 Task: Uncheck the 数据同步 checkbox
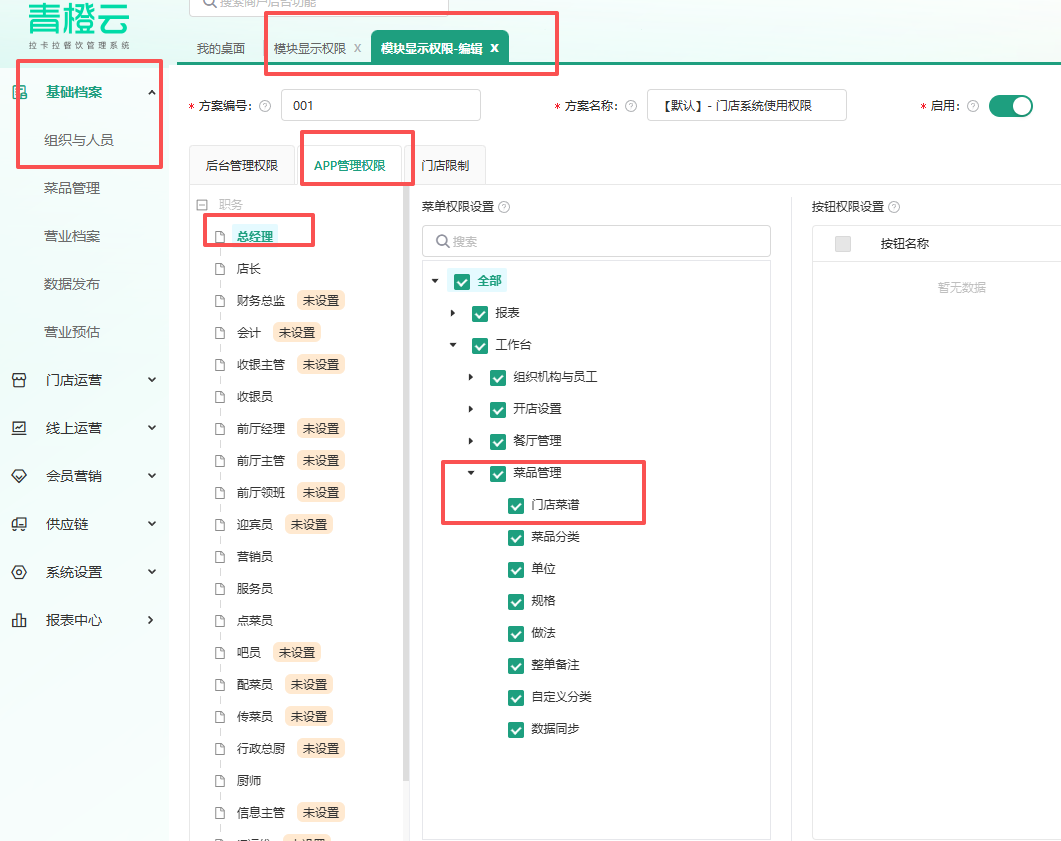click(x=516, y=729)
